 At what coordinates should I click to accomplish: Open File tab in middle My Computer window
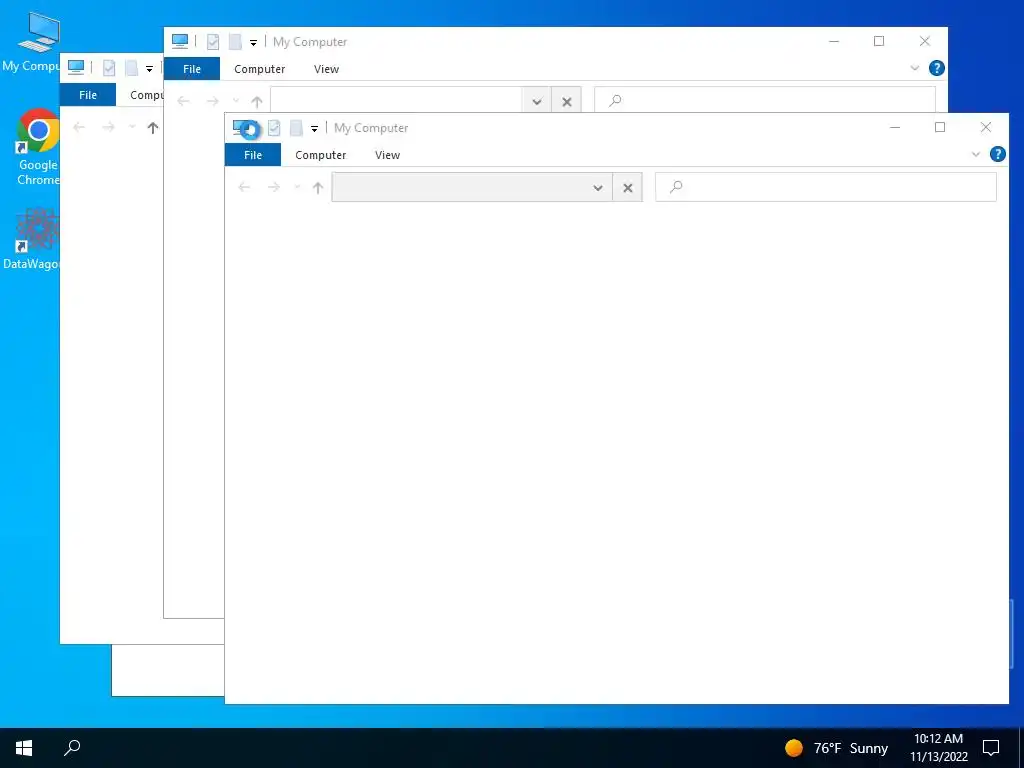tap(192, 69)
